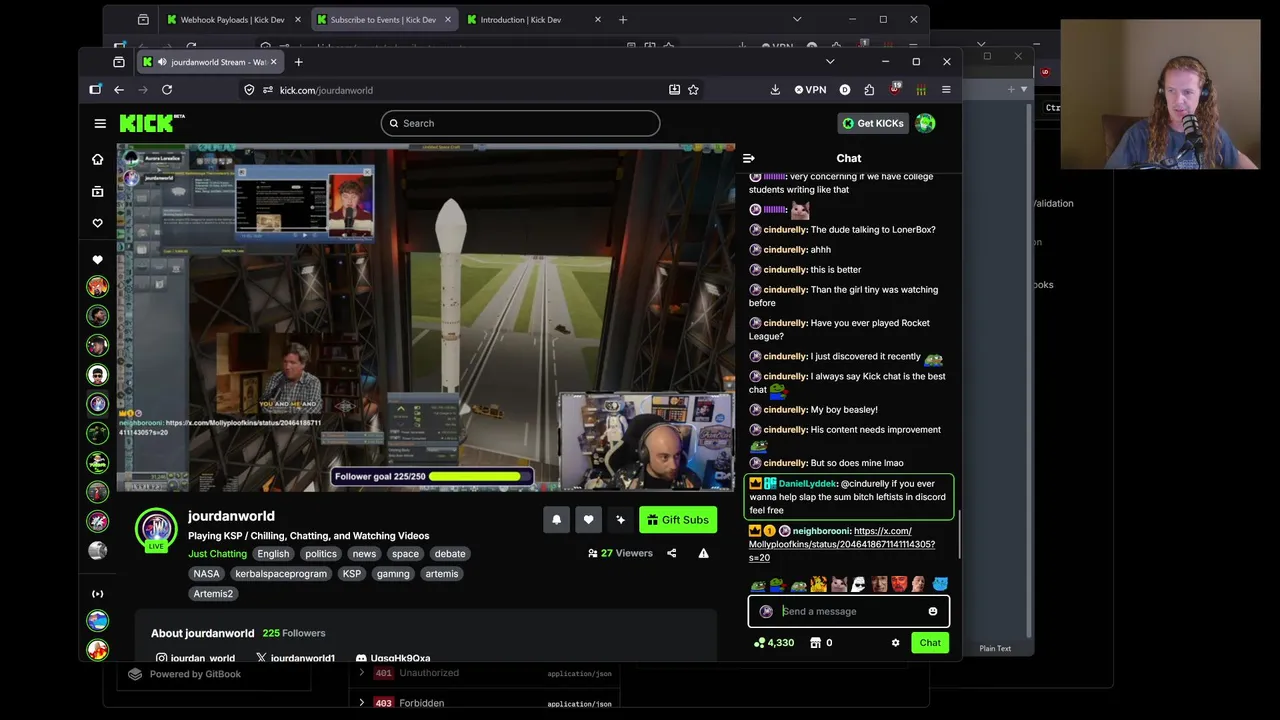Click the heart follow button next to bell

pos(588,520)
